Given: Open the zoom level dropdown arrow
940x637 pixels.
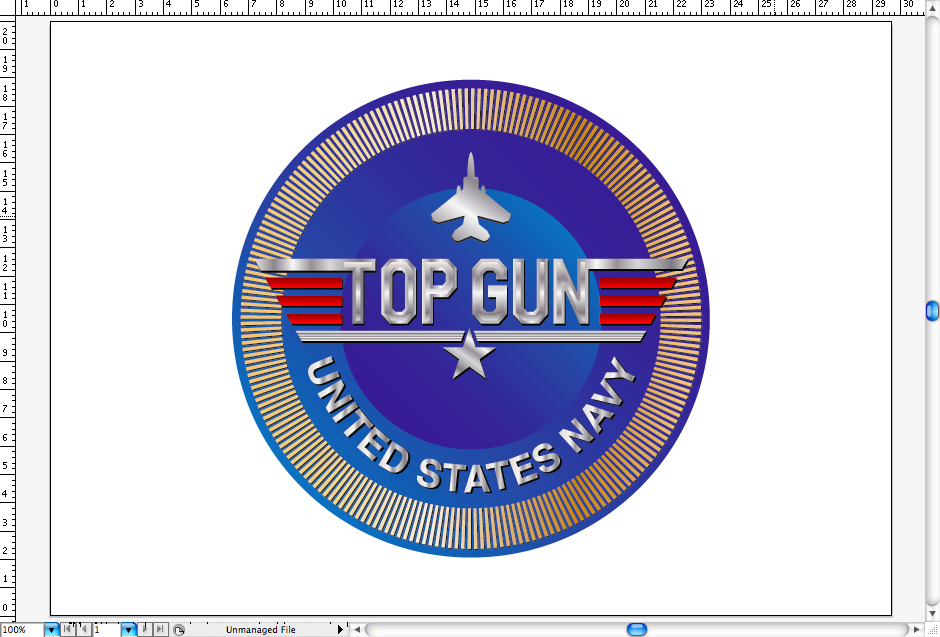Looking at the screenshot, I should 51,630.
